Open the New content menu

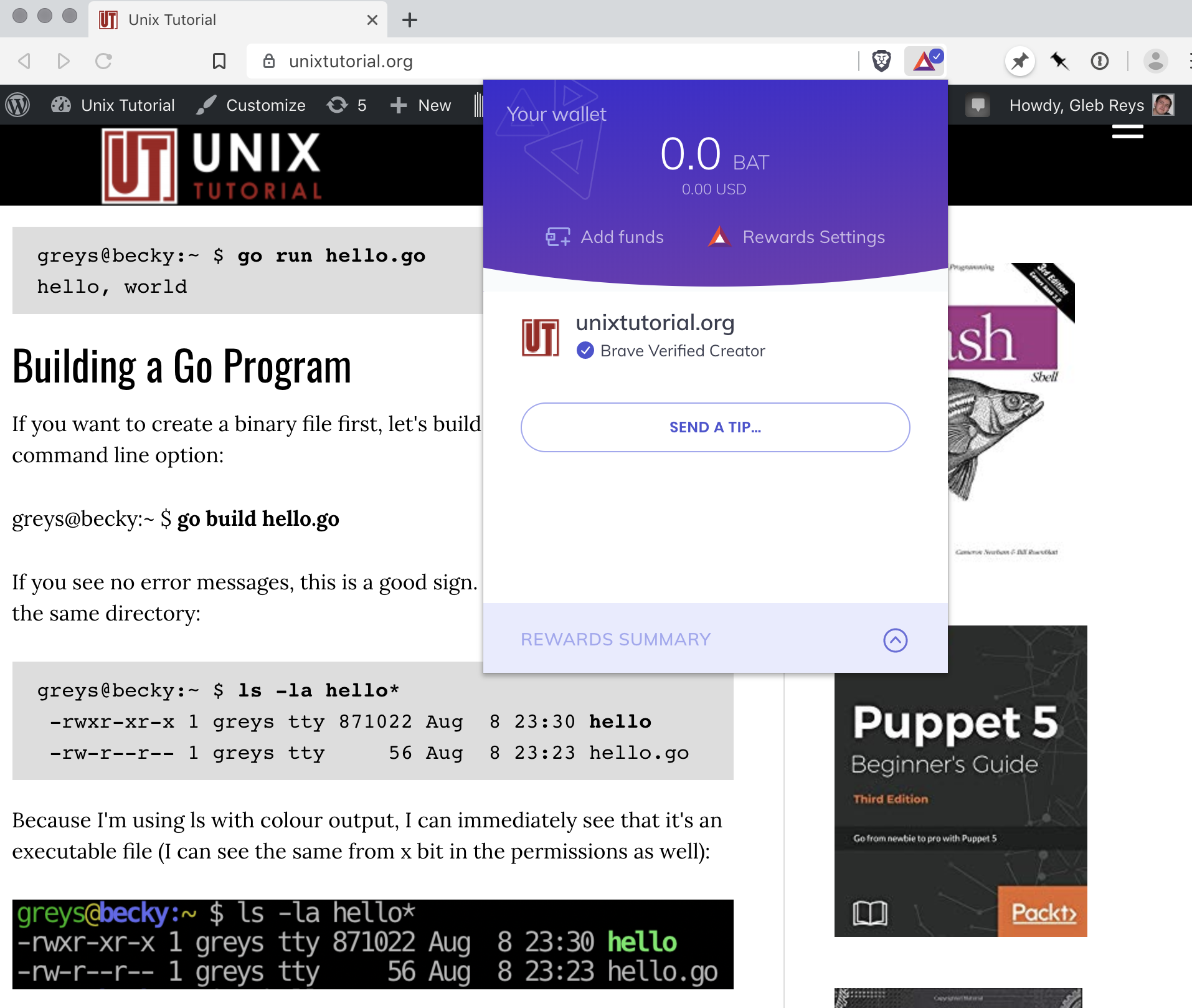(x=420, y=105)
